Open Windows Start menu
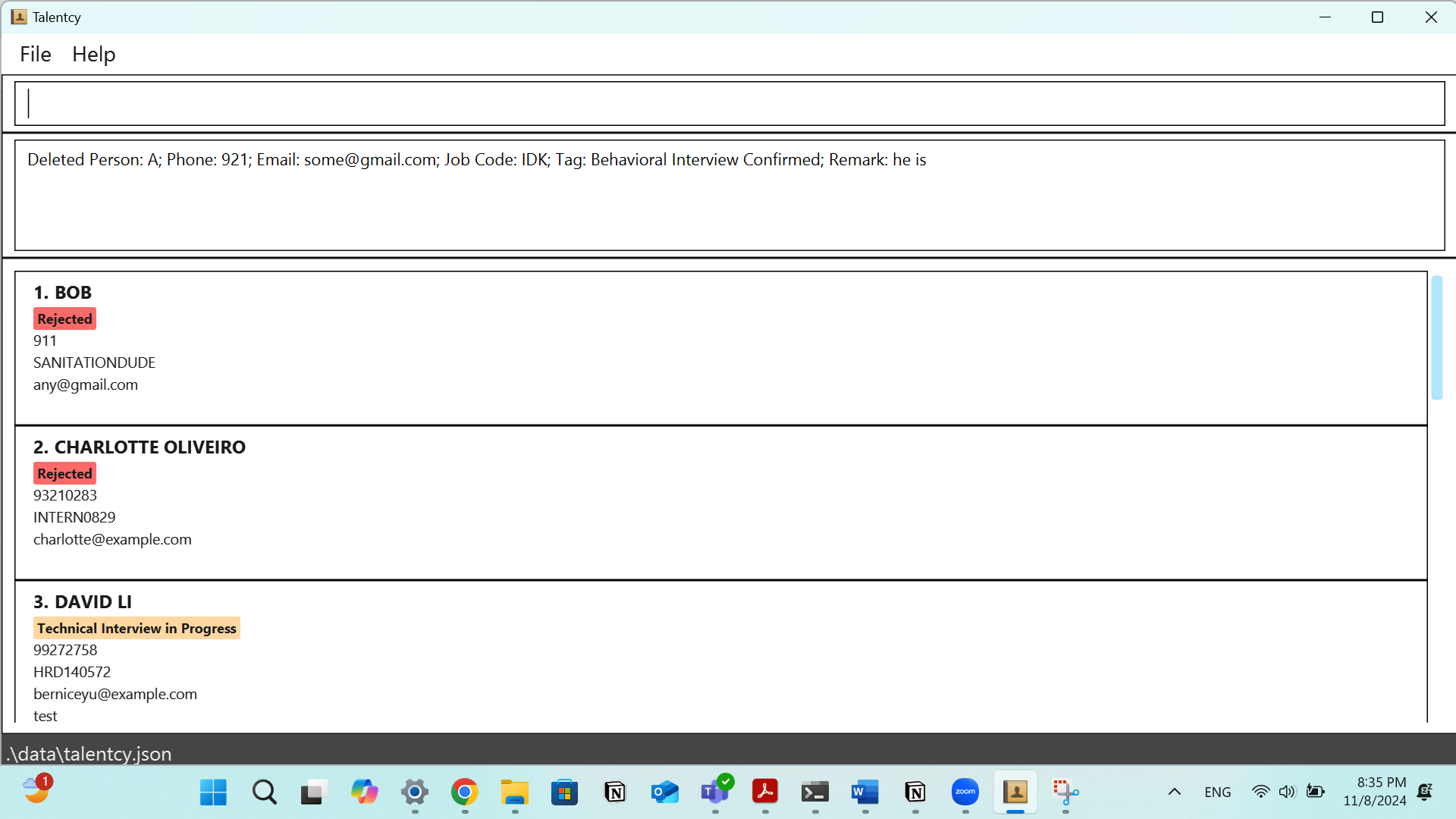The width and height of the screenshot is (1456, 819). 213,792
